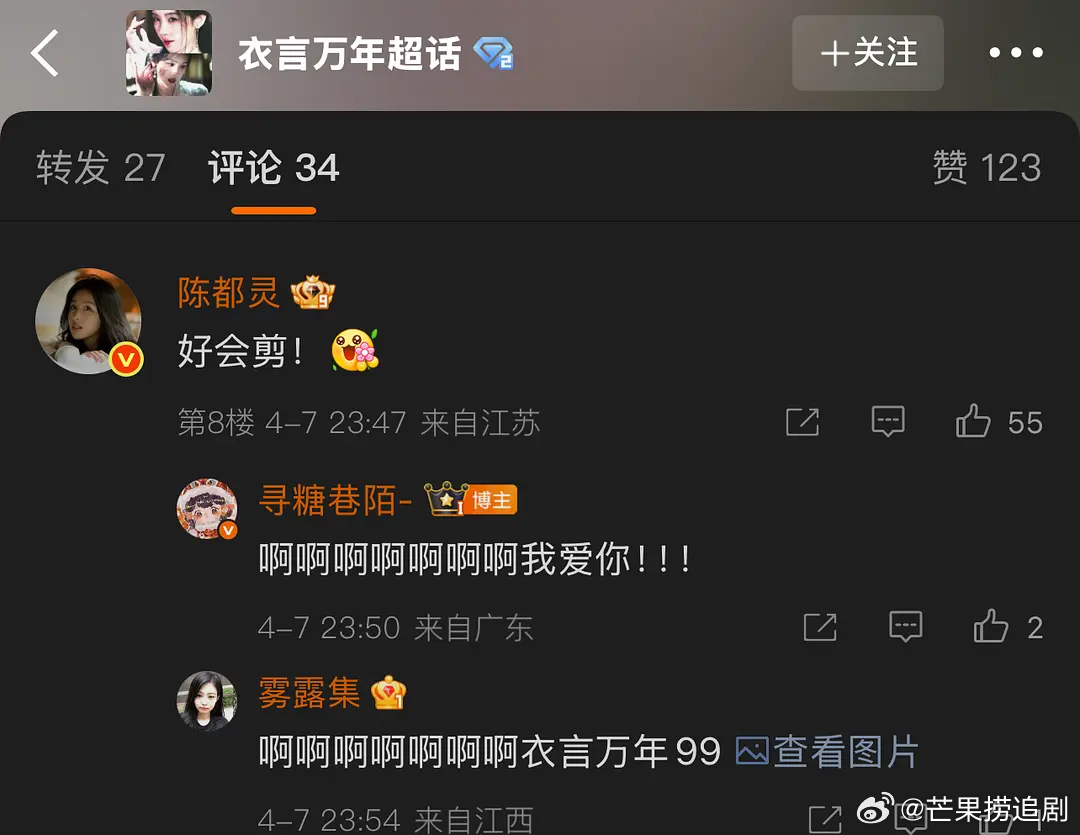Tap the 衣言万年超话 diamond level badge
Screen dimensions: 1080x835
tap(493, 53)
